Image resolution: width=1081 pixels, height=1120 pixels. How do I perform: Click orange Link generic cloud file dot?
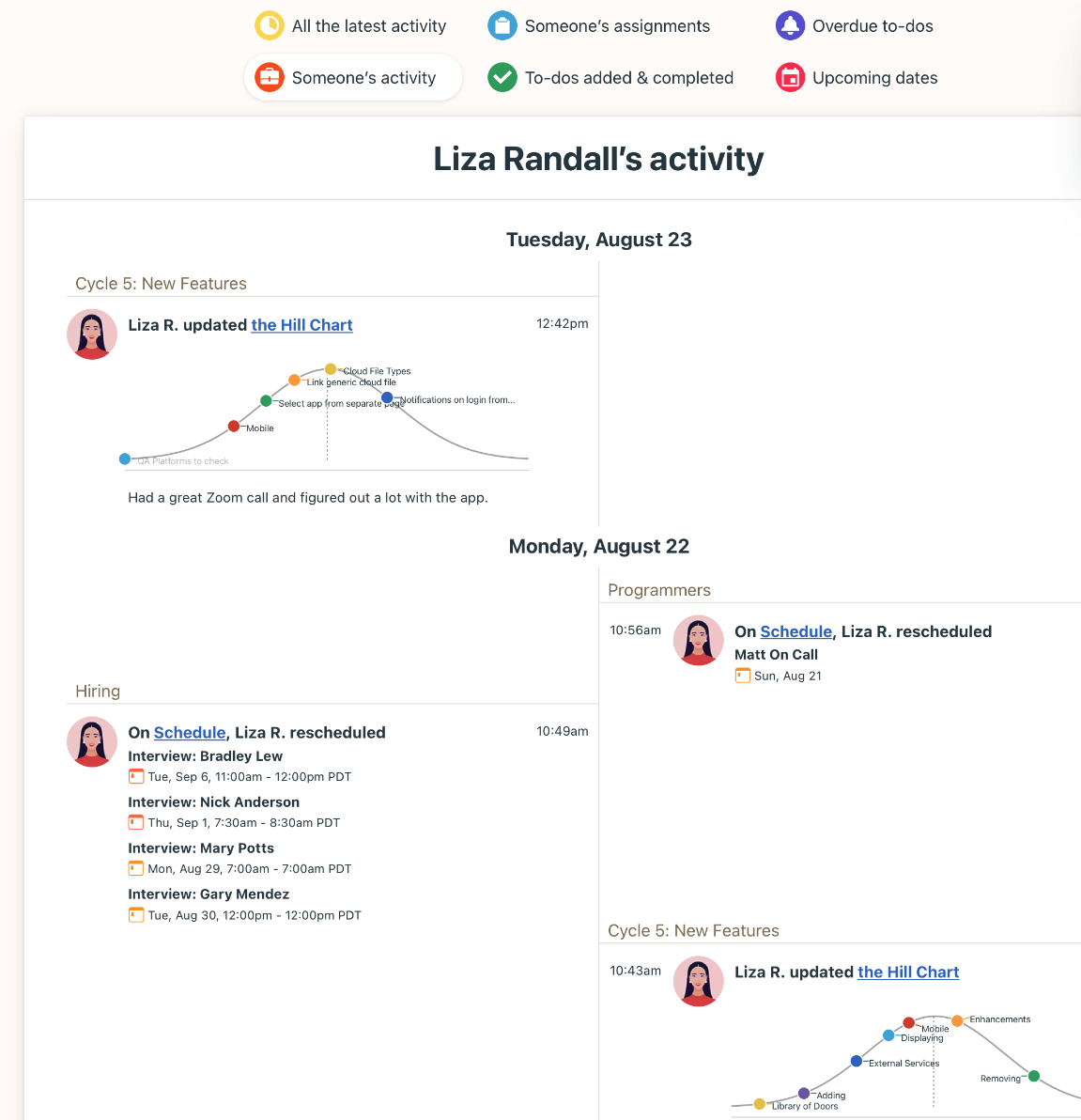tap(294, 380)
